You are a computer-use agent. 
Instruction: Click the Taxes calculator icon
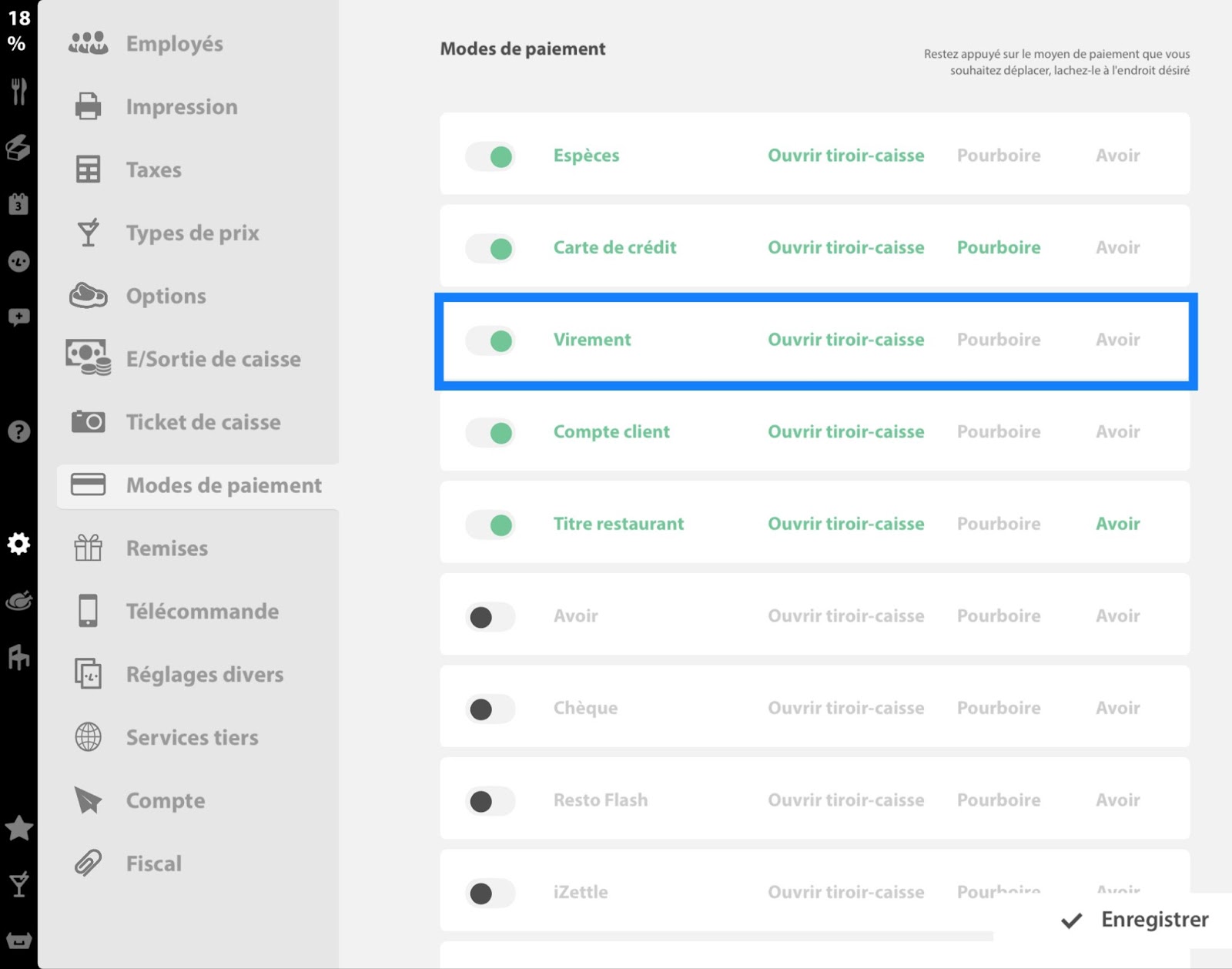click(x=88, y=169)
